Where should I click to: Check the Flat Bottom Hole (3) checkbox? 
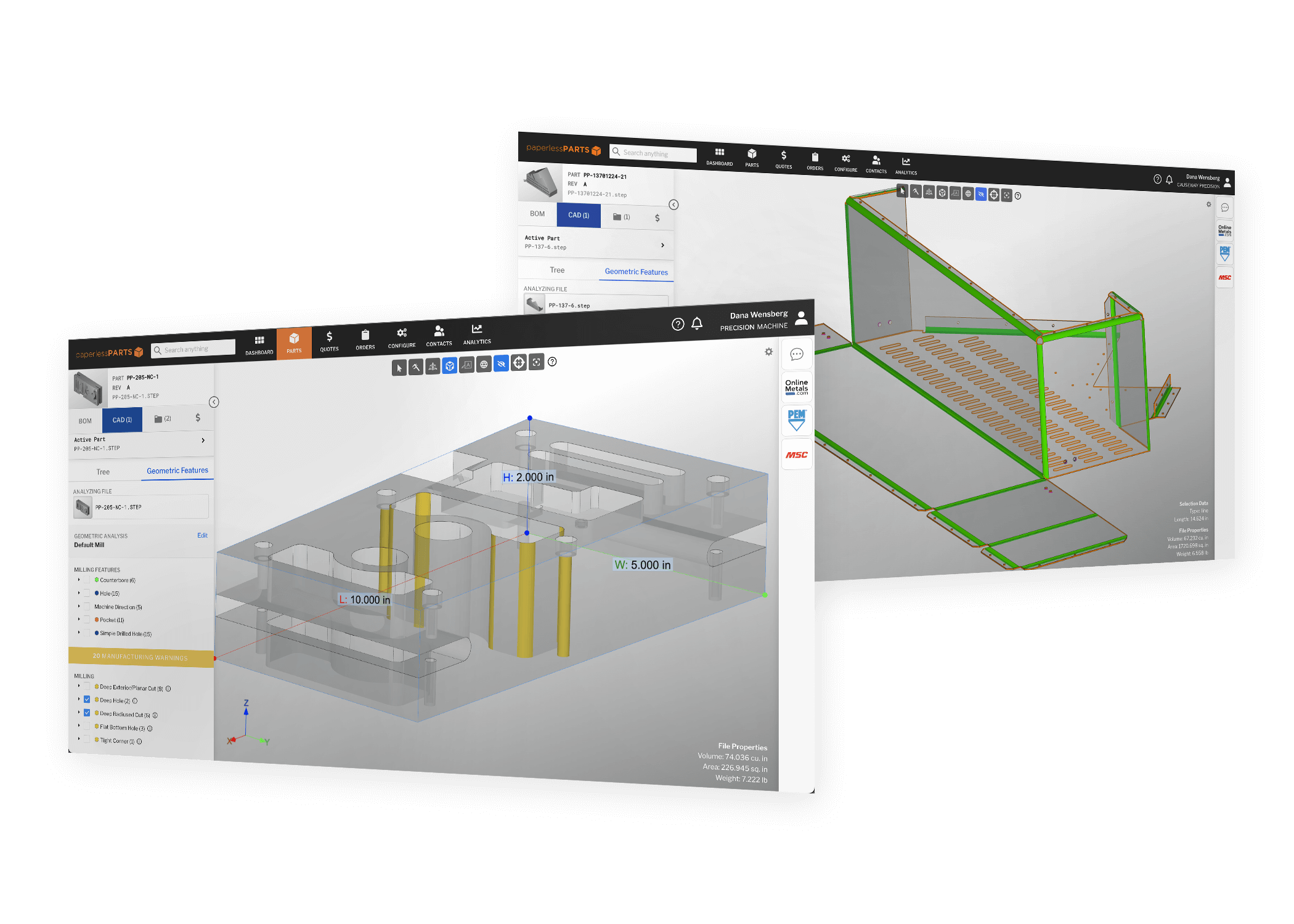[x=87, y=726]
